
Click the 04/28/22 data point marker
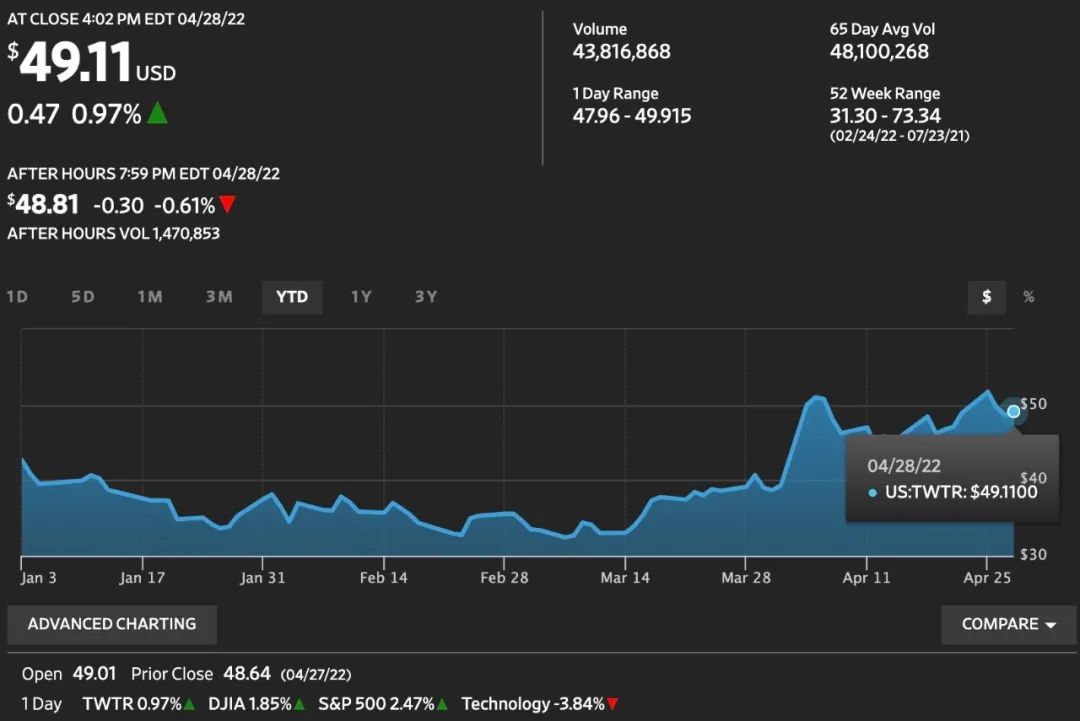tap(1014, 411)
